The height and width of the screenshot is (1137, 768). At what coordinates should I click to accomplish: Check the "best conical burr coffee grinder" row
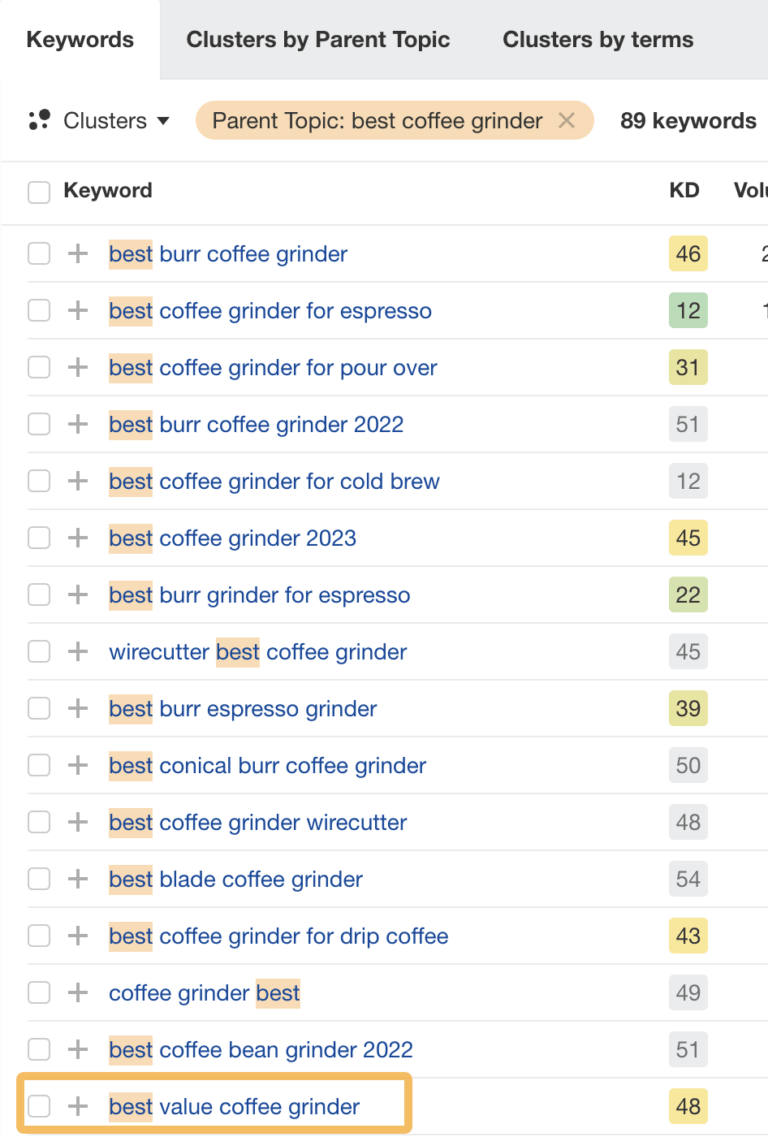(x=38, y=765)
